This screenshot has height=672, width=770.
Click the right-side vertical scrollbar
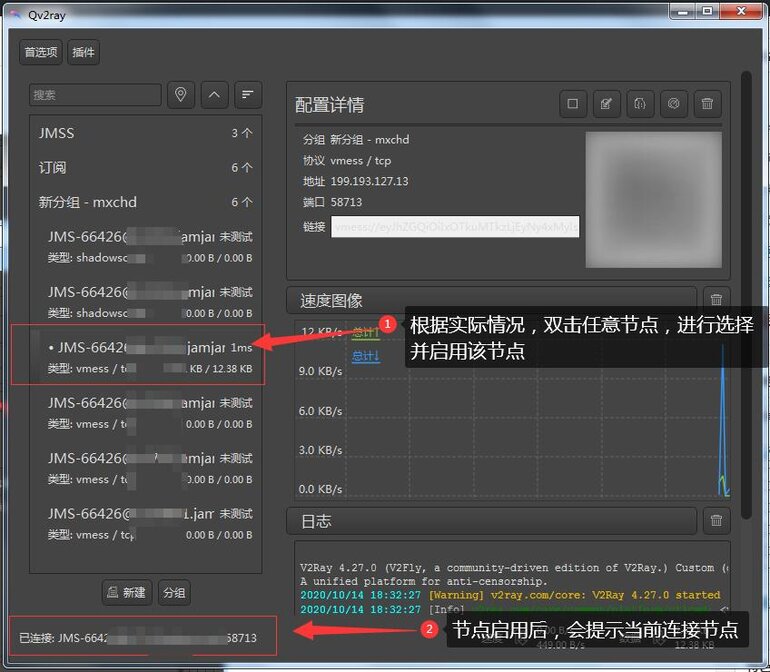click(746, 295)
